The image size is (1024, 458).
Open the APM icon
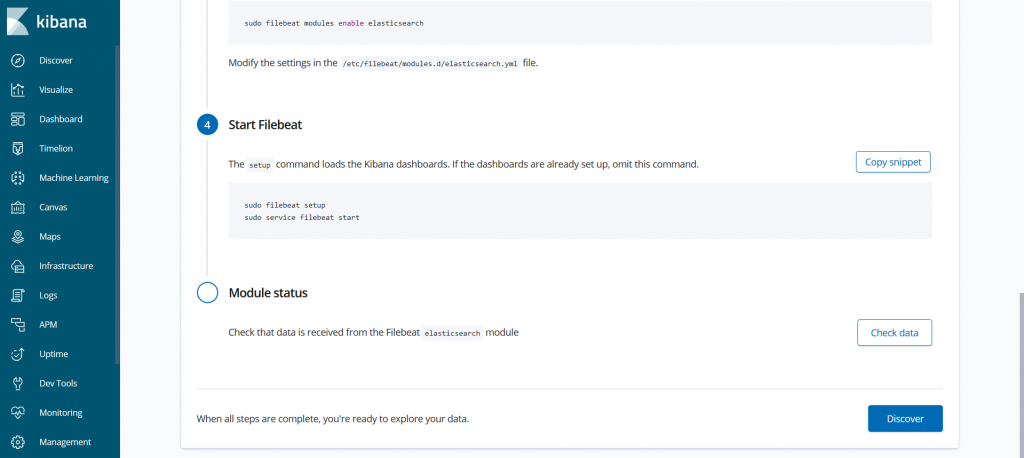coord(18,325)
